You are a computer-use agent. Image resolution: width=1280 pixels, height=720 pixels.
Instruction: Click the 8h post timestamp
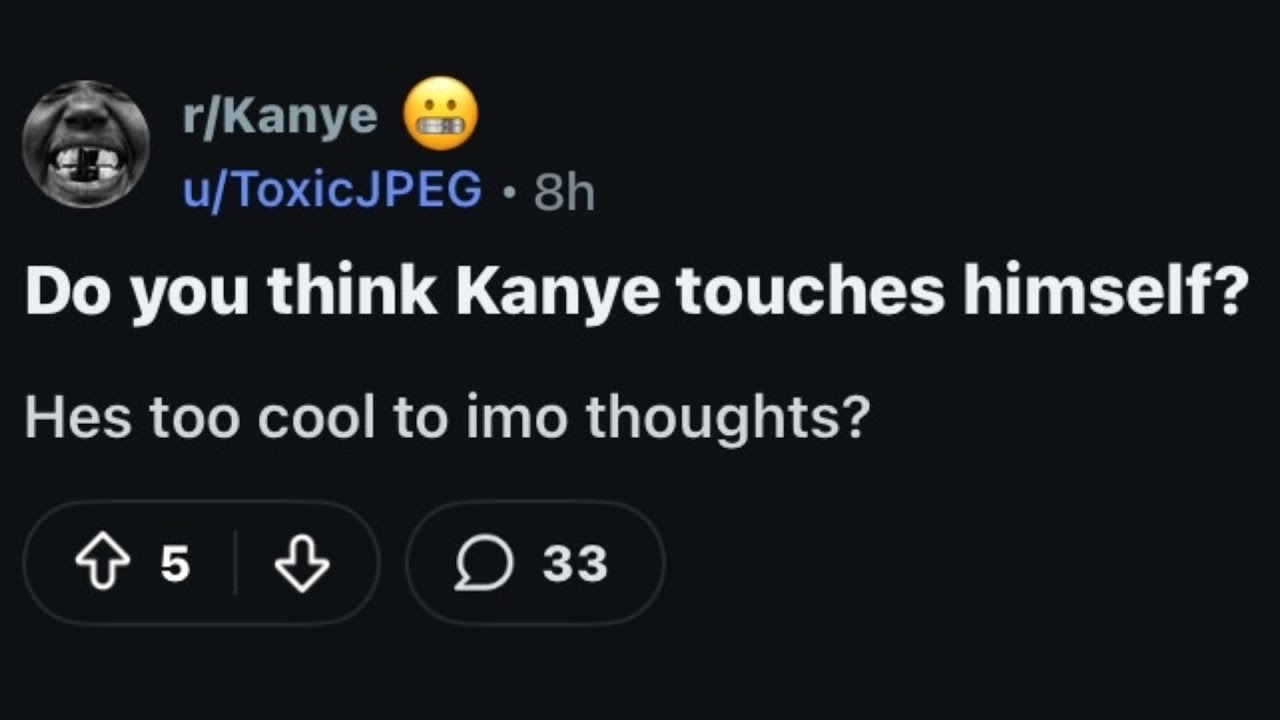pos(564,191)
